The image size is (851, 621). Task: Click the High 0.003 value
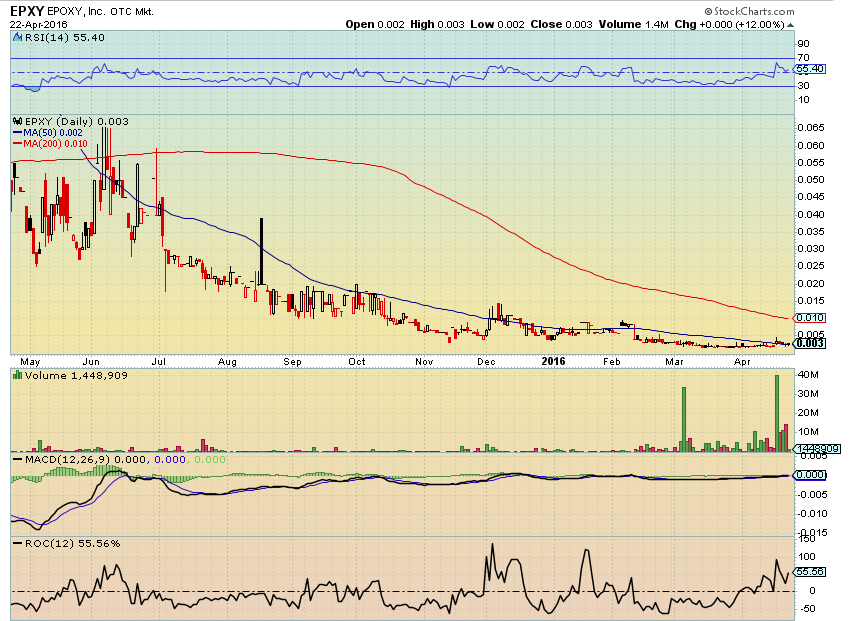tap(437, 24)
